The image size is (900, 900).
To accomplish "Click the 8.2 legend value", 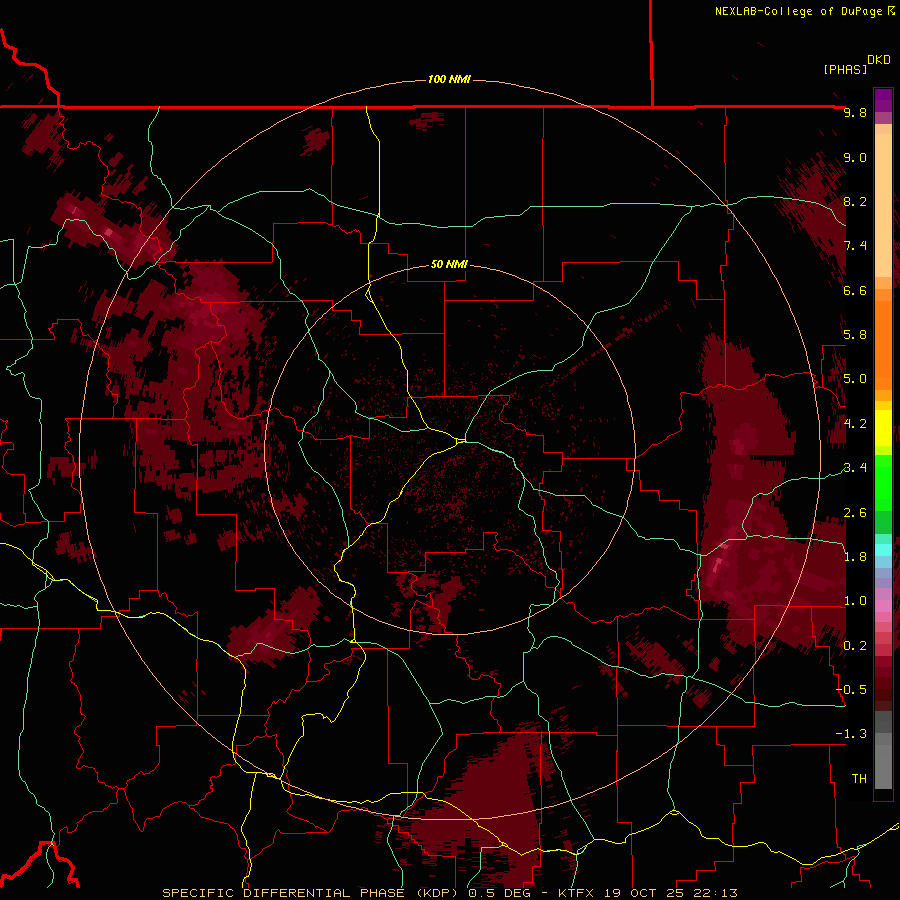I will 855,201.
